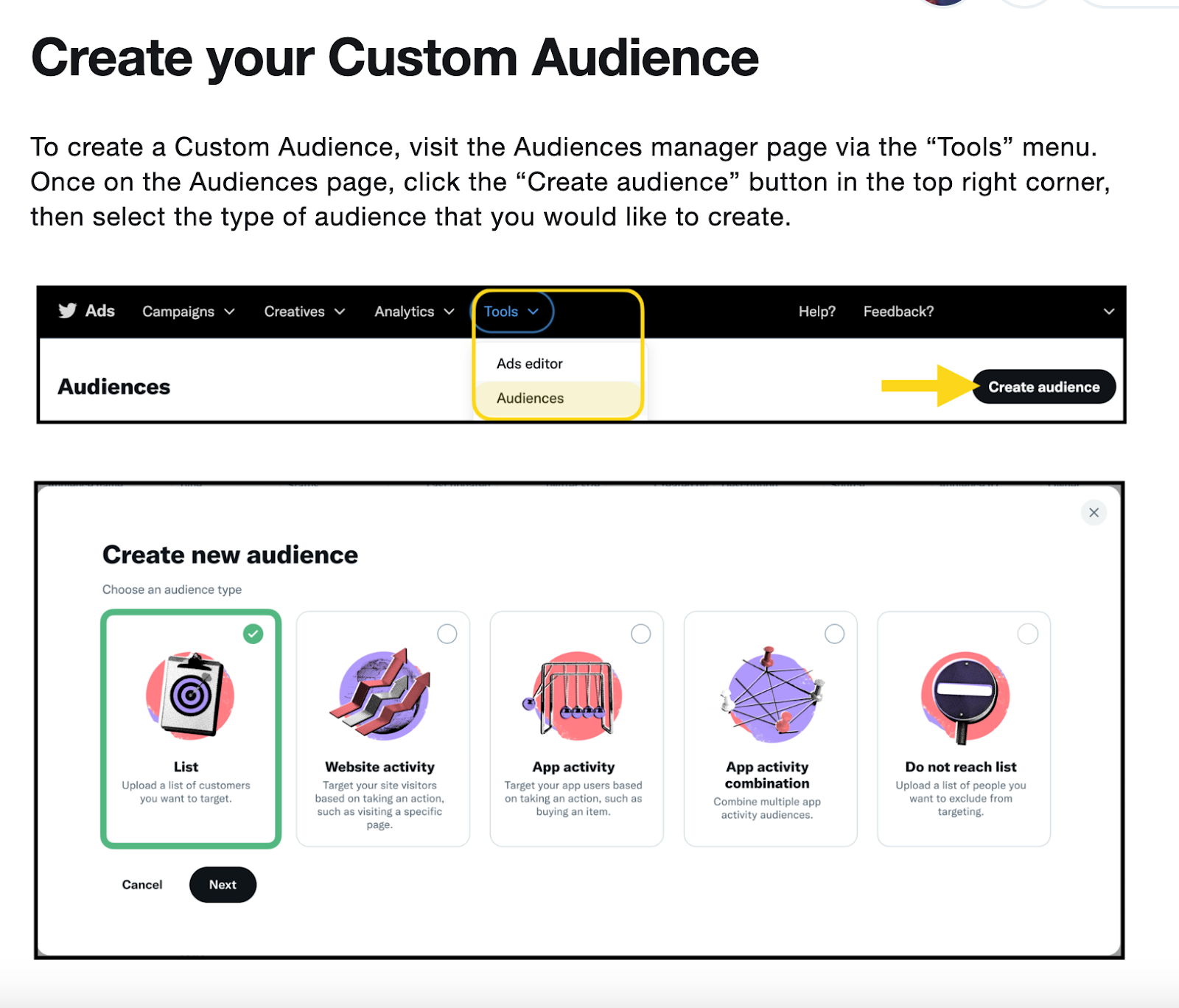Image resolution: width=1179 pixels, height=1008 pixels.
Task: Expand the Analytics dropdown menu
Action: [x=414, y=312]
